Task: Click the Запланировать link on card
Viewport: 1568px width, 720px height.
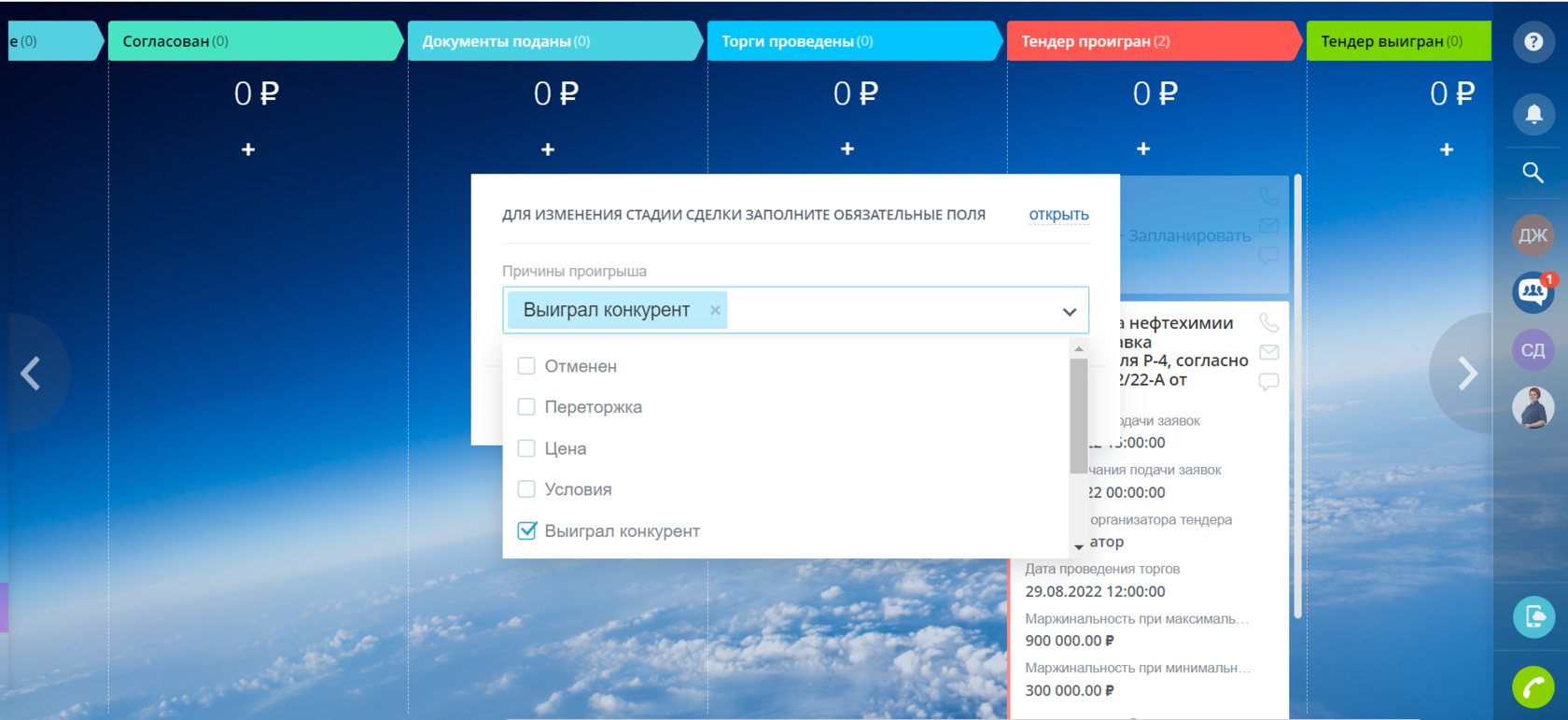Action: coord(1189,236)
